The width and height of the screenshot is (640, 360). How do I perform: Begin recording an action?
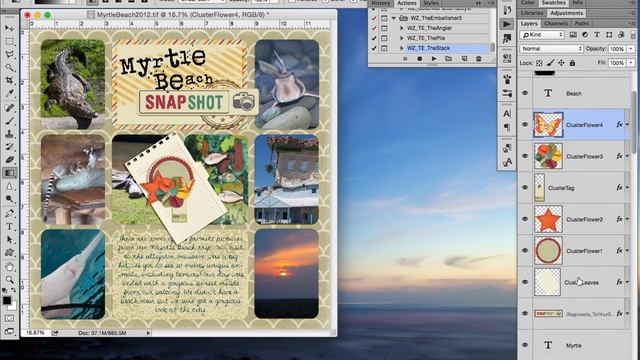click(420, 59)
